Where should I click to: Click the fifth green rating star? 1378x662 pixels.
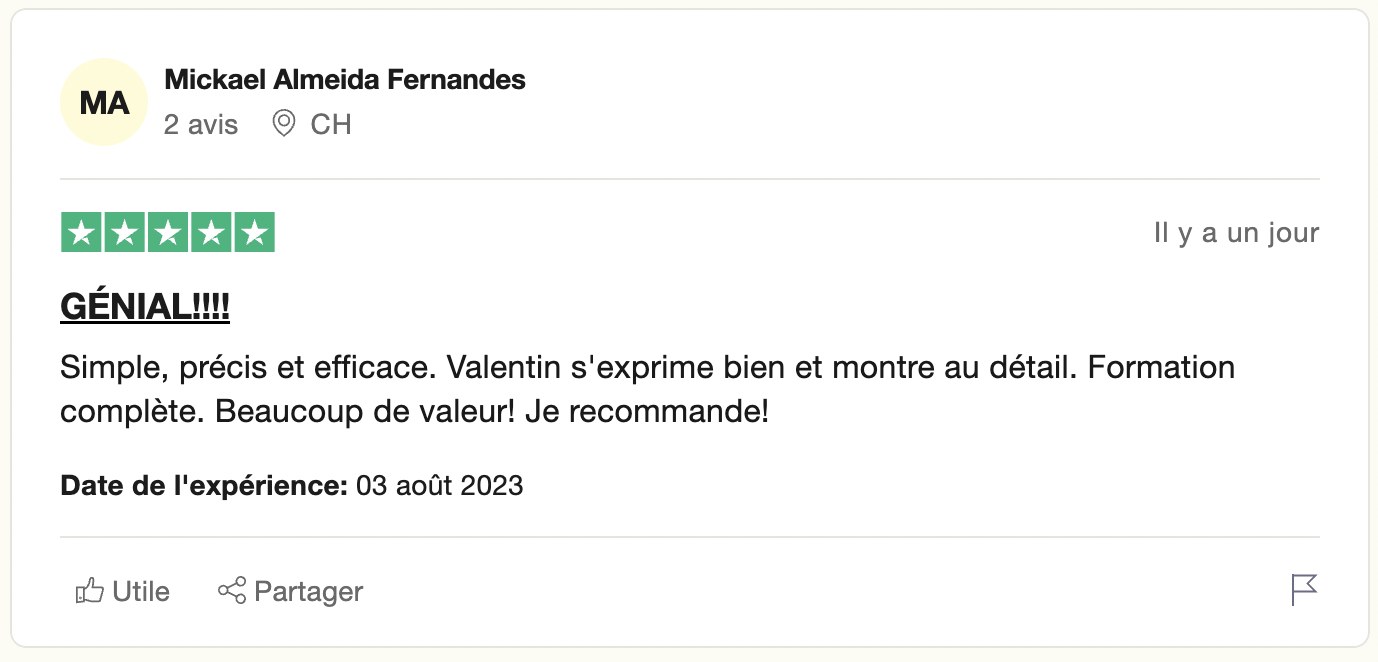(x=255, y=233)
